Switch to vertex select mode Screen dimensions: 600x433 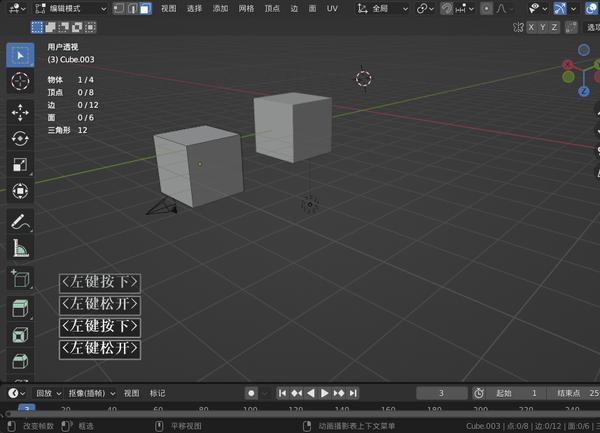pyautogui.click(x=119, y=8)
